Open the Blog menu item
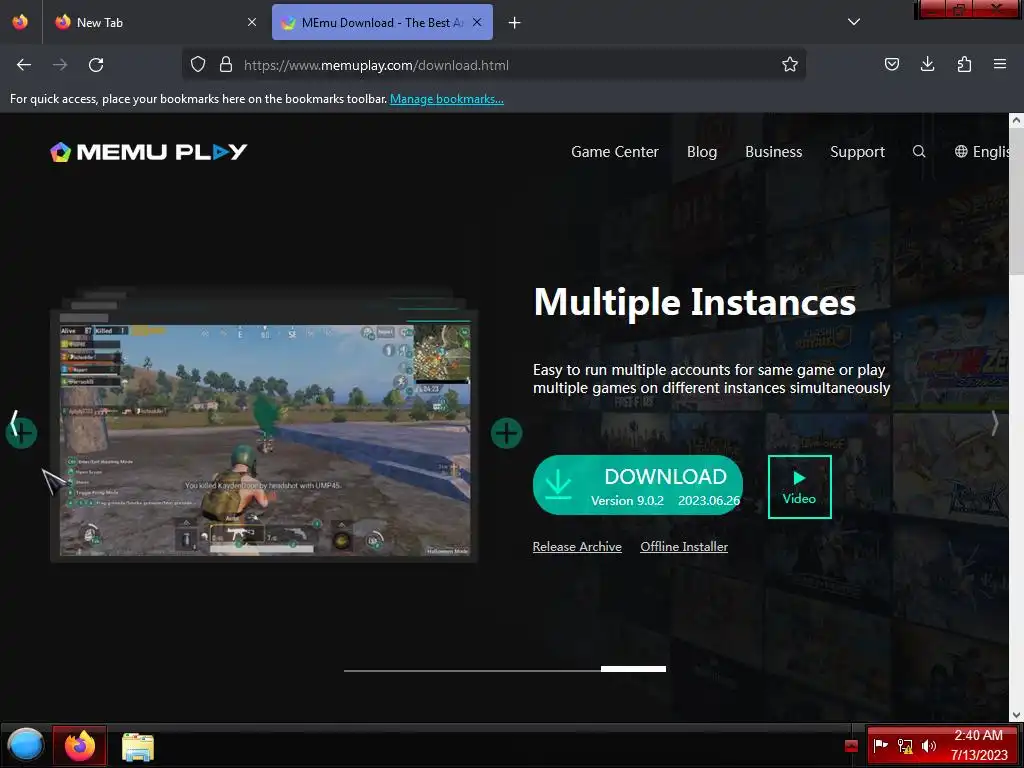The width and height of the screenshot is (1024, 768). [x=702, y=152]
